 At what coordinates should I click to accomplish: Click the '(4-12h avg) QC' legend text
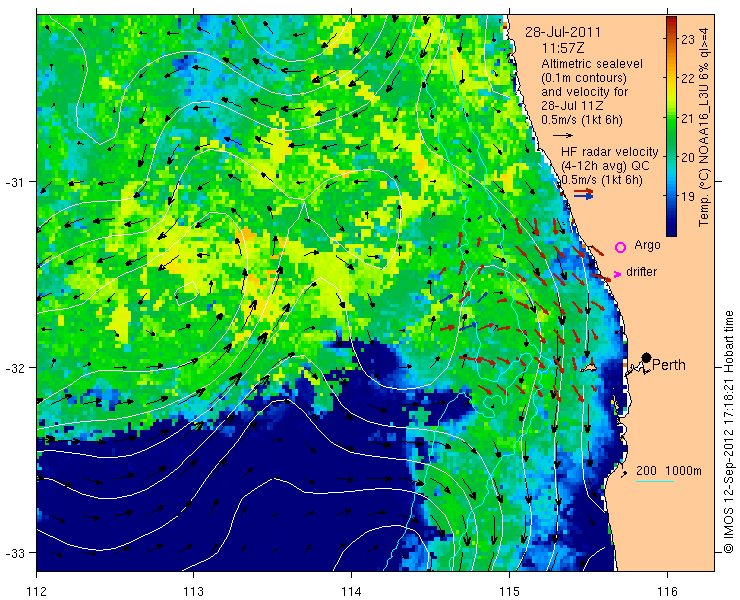[x=605, y=166]
